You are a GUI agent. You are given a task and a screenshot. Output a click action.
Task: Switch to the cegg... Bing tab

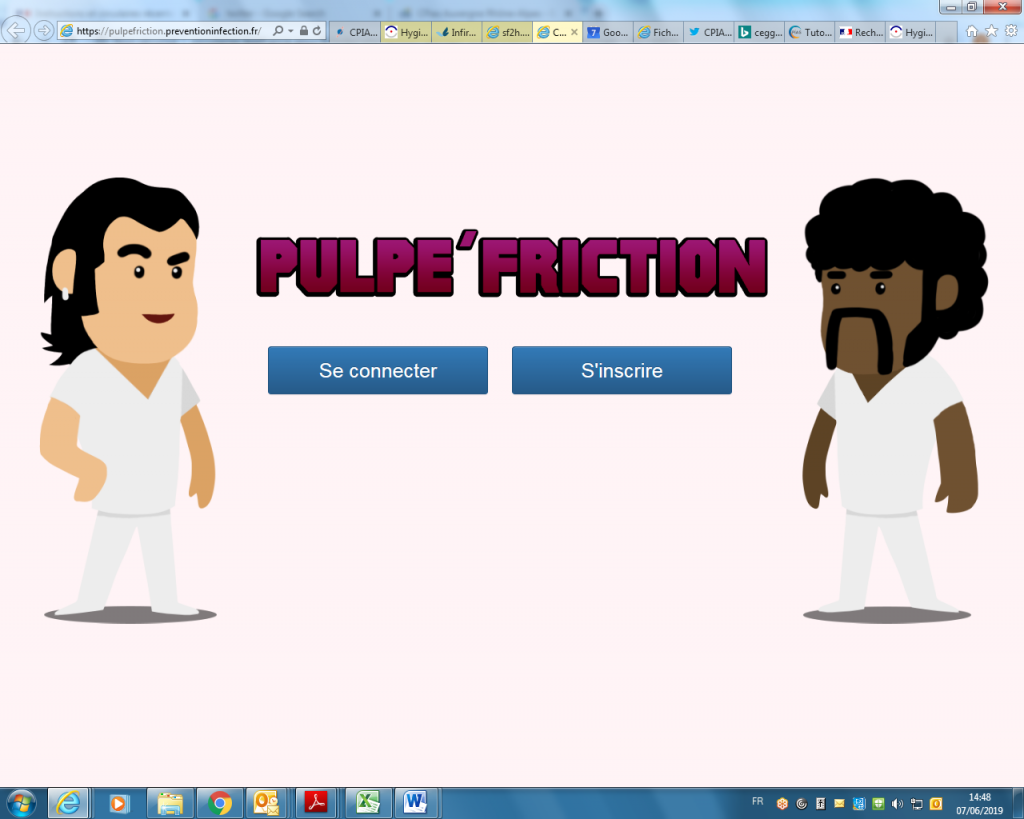point(760,32)
